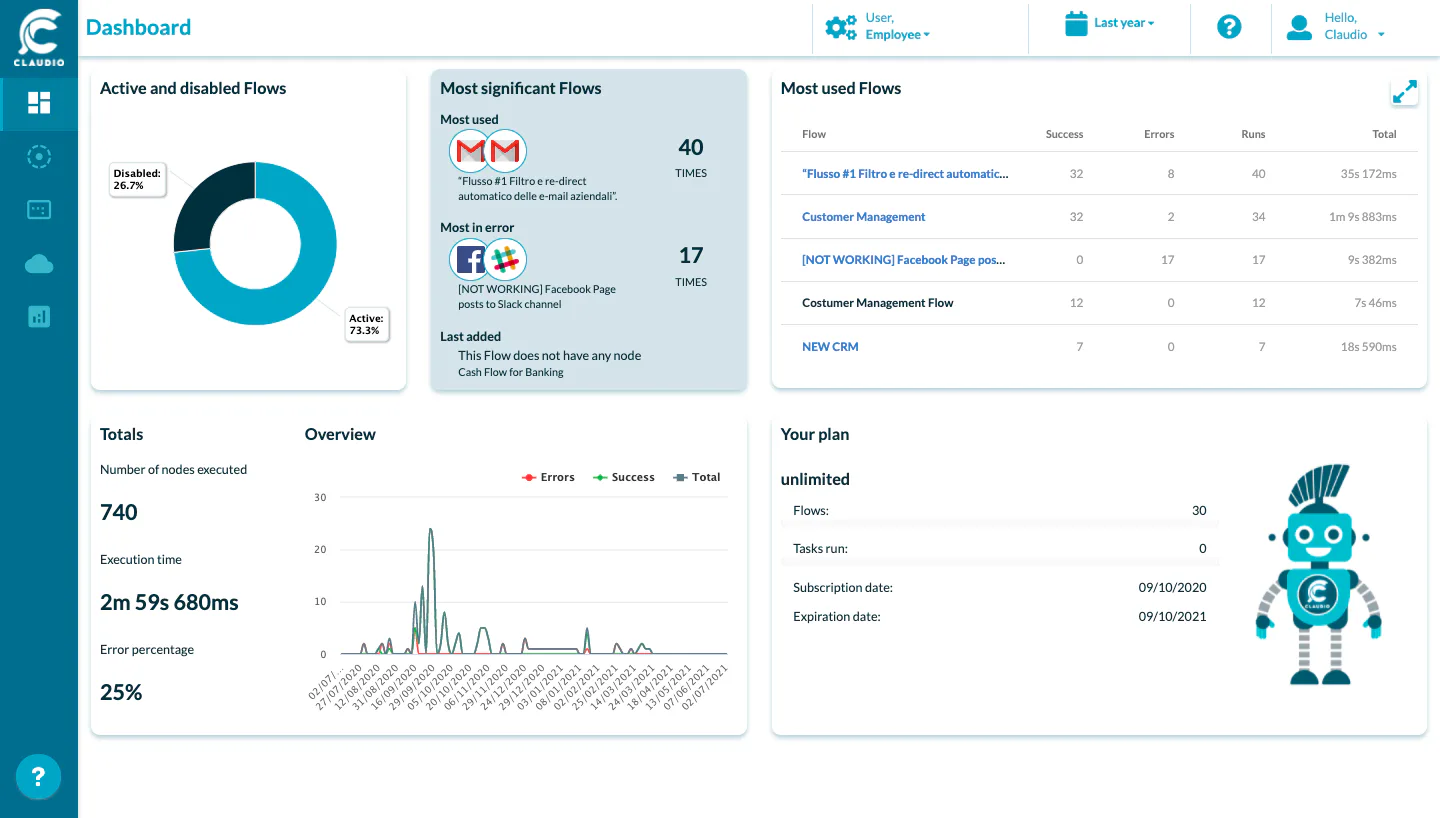Expand the Most used Flows panel
The image size is (1440, 818).
tap(1404, 92)
